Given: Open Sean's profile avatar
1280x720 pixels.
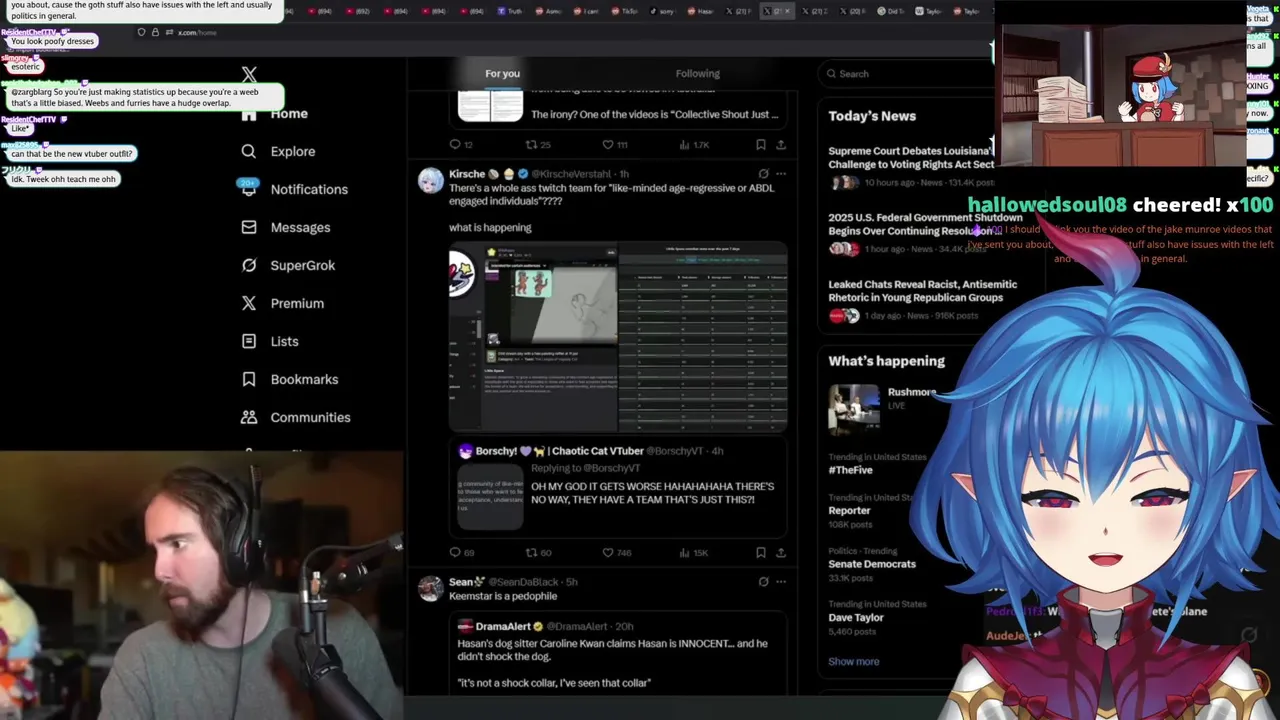Looking at the screenshot, I should click(x=431, y=589).
